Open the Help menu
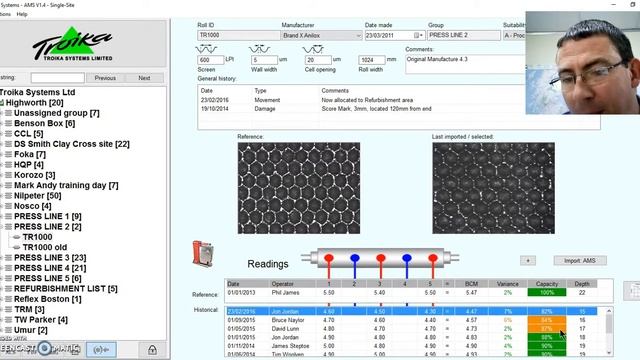 (x=22, y=14)
